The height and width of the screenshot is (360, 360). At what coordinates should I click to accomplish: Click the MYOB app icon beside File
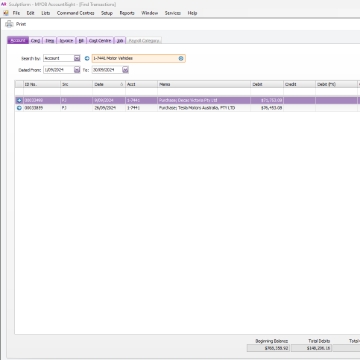[6, 13]
